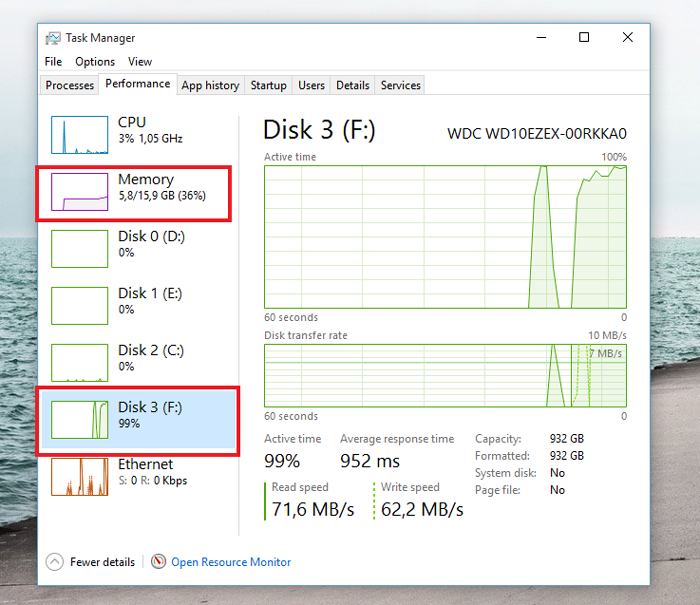The image size is (700, 605).
Task: Maximize the Task Manager window
Action: pyautogui.click(x=584, y=38)
